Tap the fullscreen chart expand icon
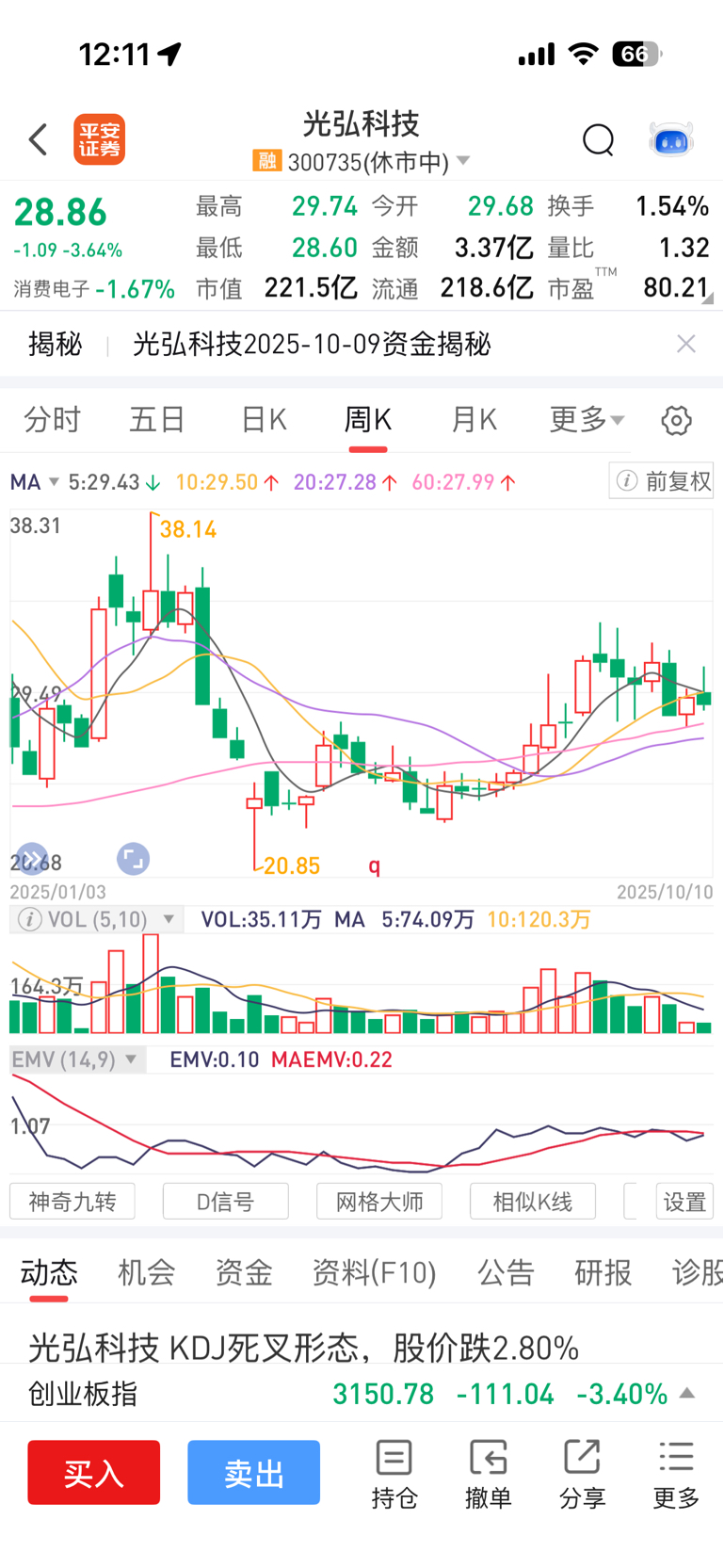This screenshot has height=1568, width=724. tap(133, 858)
